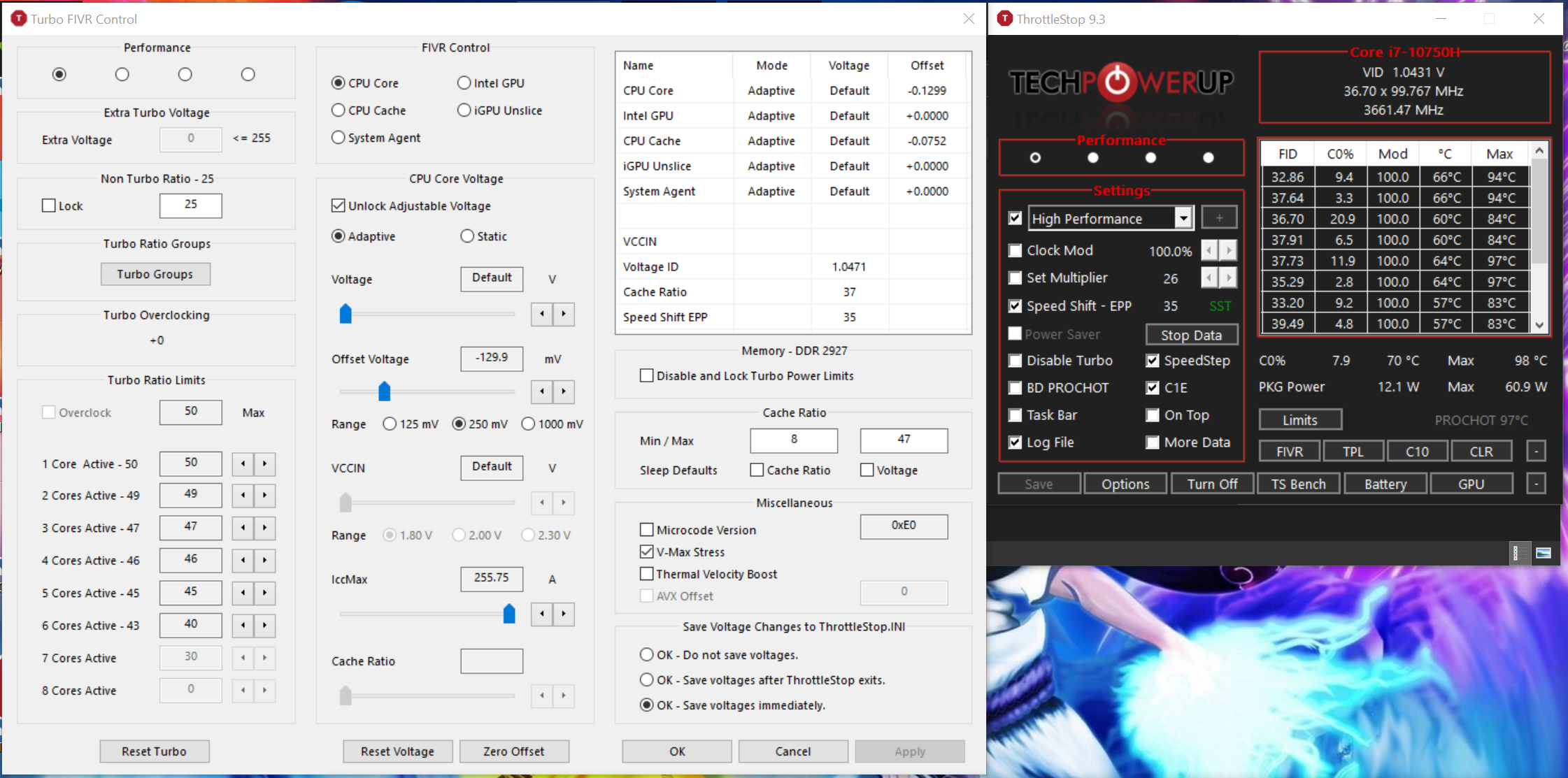Open ThrottleStop Options

click(x=1125, y=484)
